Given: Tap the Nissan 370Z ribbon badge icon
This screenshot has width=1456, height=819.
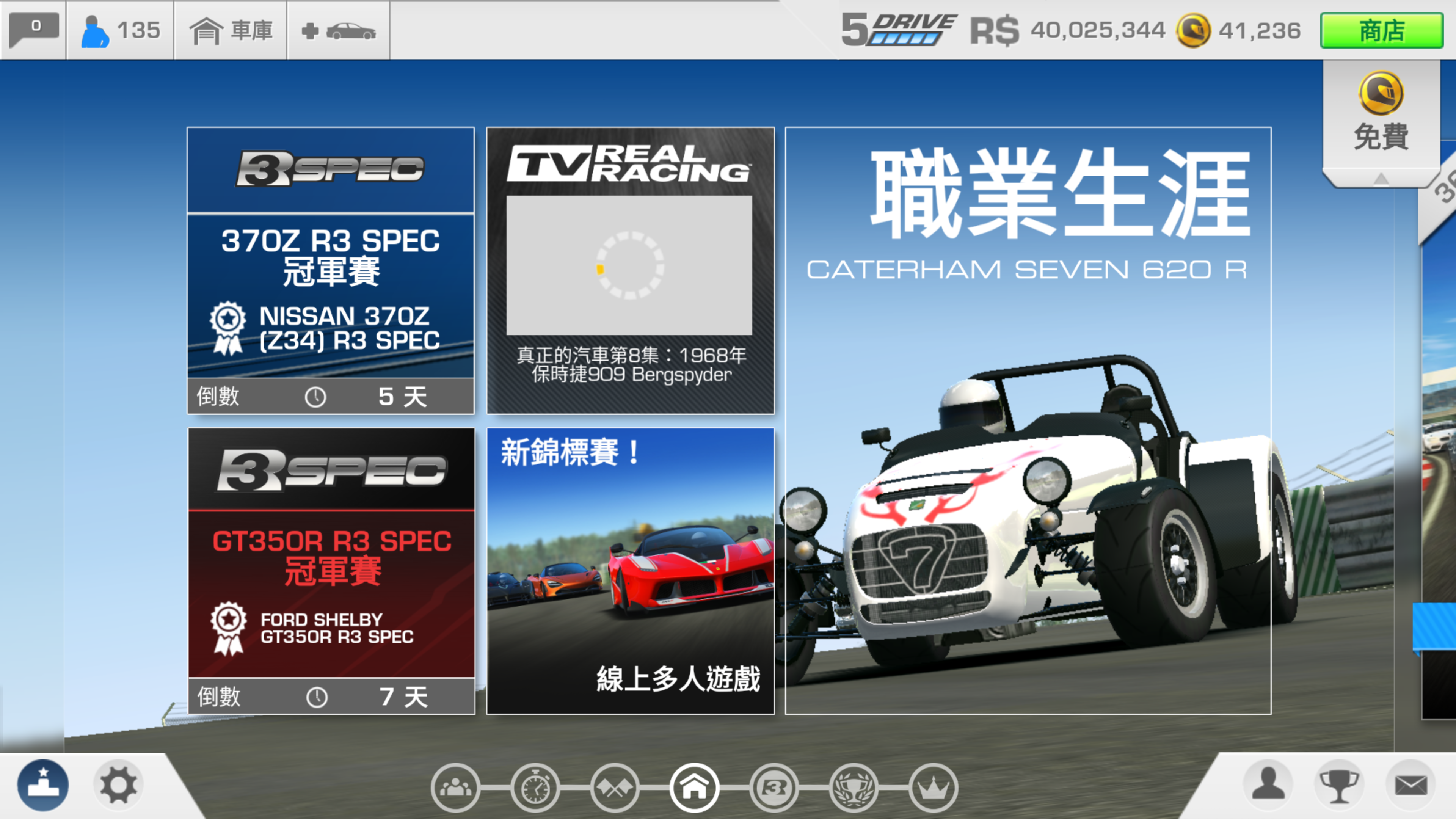Looking at the screenshot, I should 228,328.
